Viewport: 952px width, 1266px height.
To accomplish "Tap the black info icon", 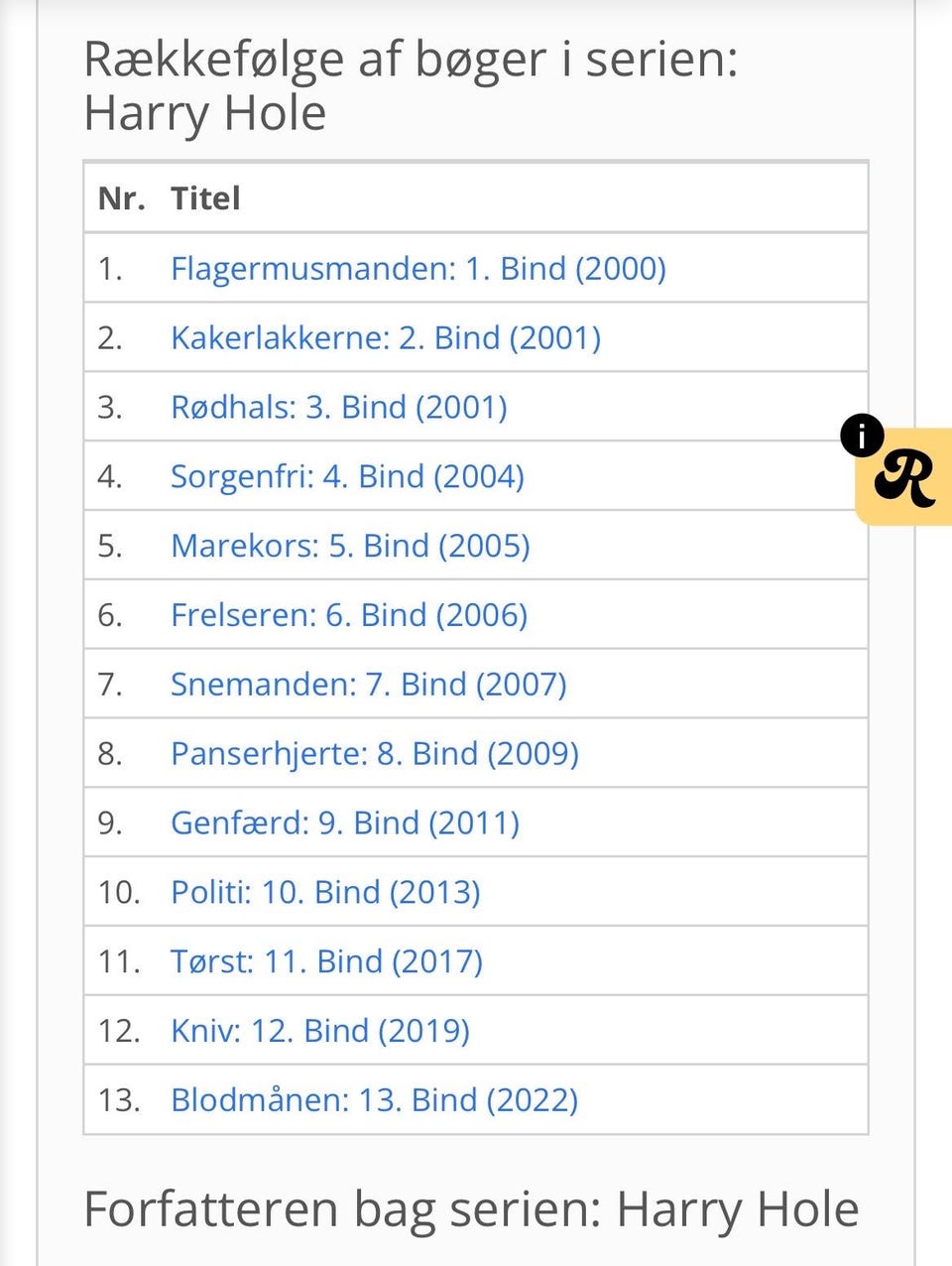I will pos(862,435).
